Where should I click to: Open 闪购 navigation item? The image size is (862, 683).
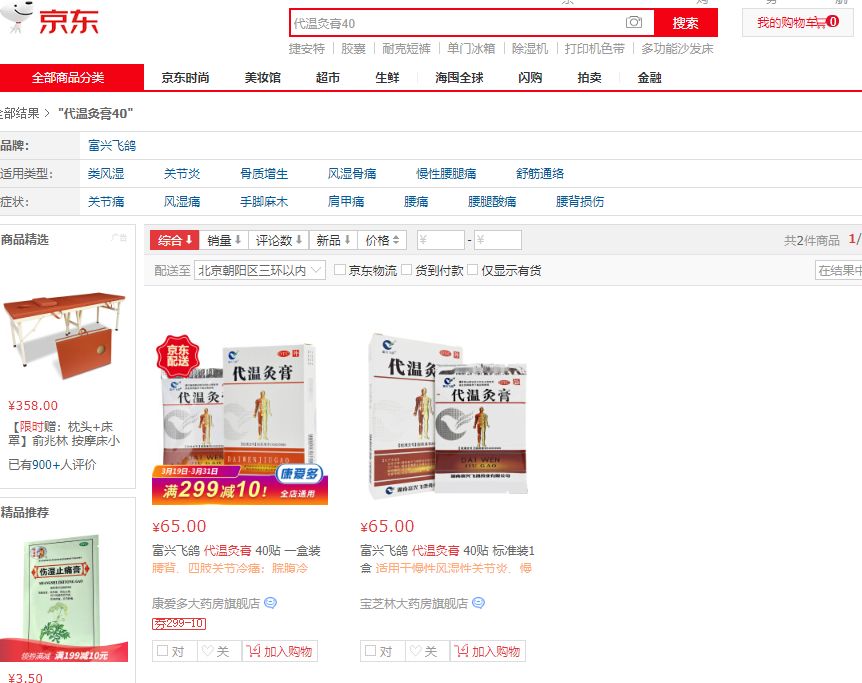pyautogui.click(x=530, y=78)
